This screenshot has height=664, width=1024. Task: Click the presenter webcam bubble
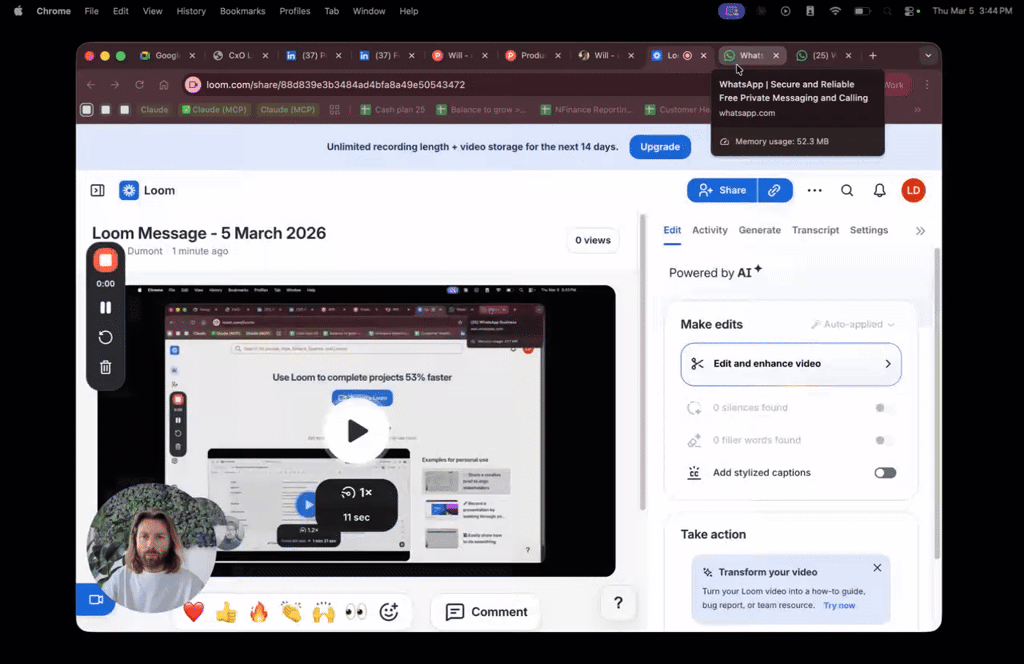(152, 548)
